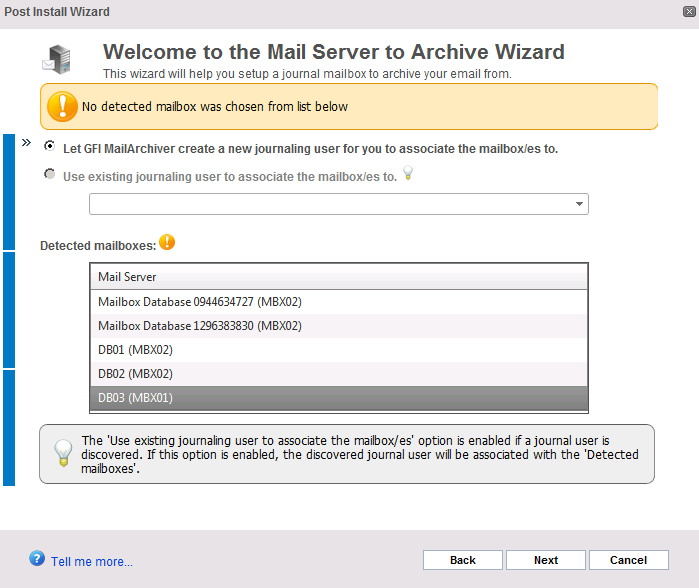Screen dimensions: 699x588
Task: Click the large warning icon in banner
Action: tap(62, 107)
